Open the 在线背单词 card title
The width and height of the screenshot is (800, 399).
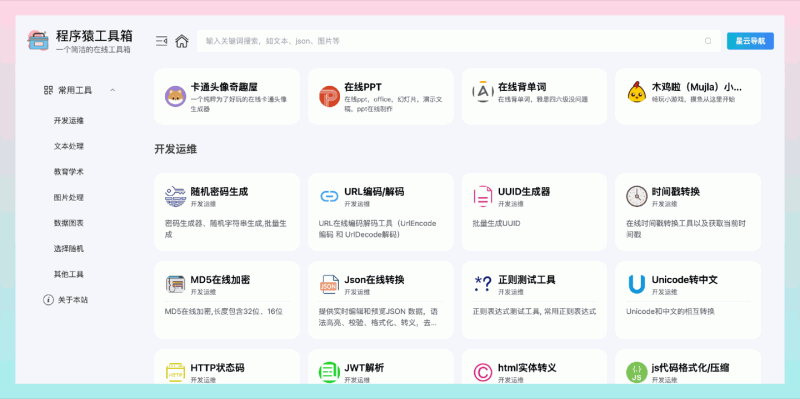(522, 87)
